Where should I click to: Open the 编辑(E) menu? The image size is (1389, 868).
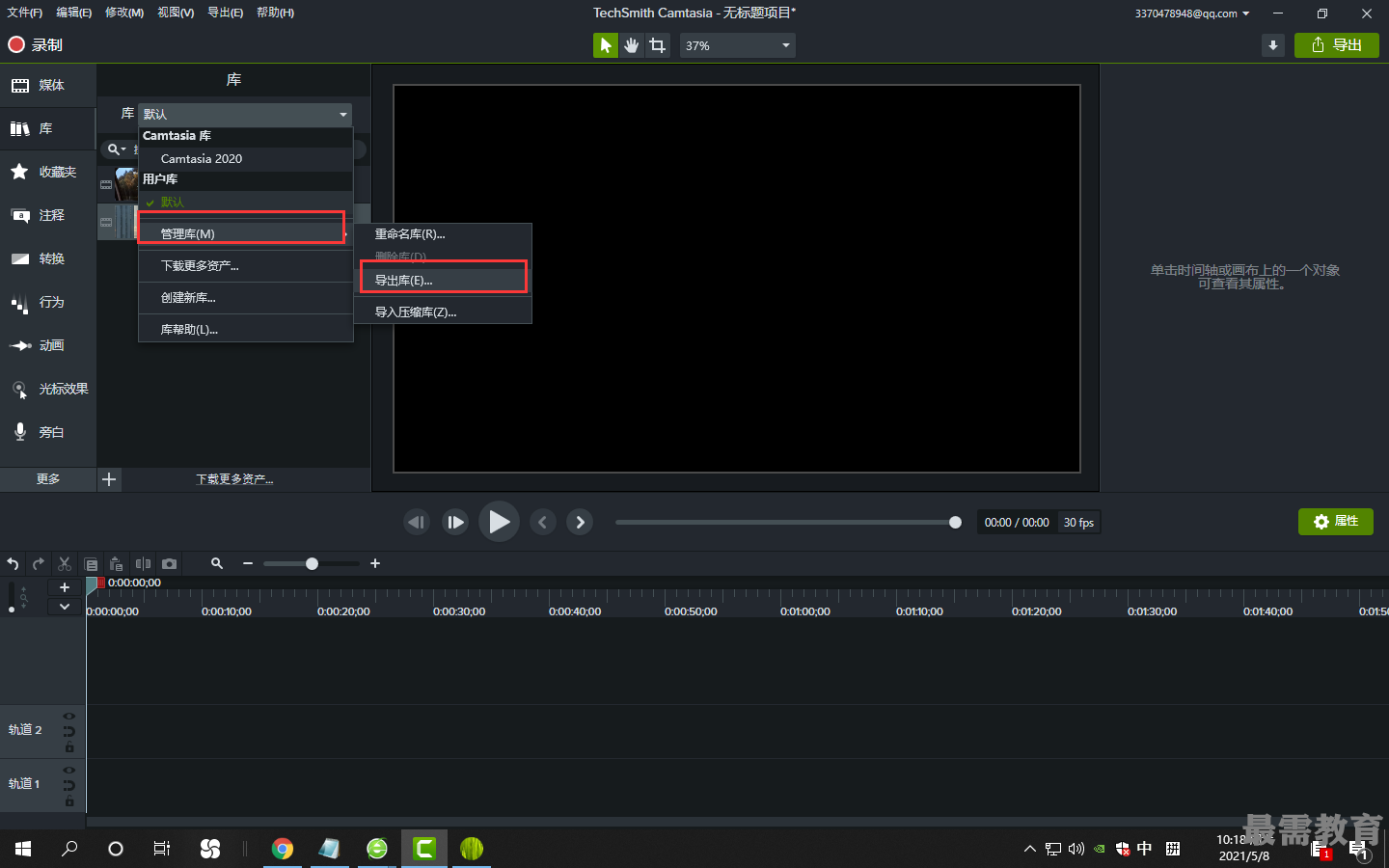[74, 13]
